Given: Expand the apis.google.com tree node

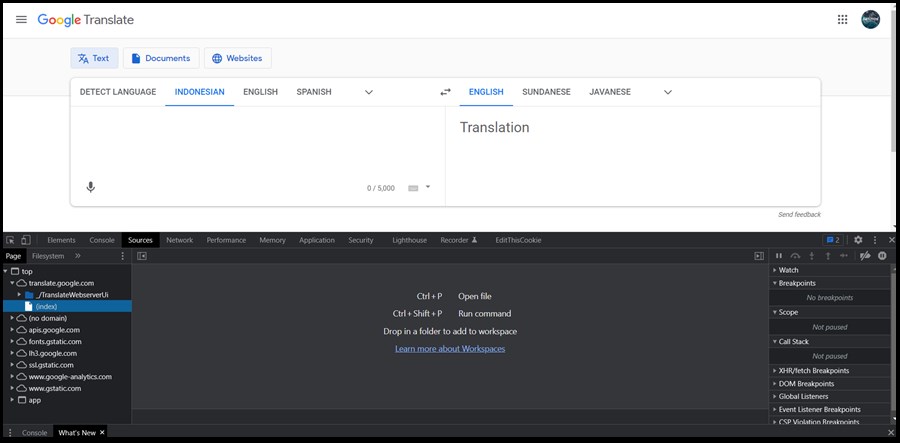Looking at the screenshot, I should click(12, 329).
